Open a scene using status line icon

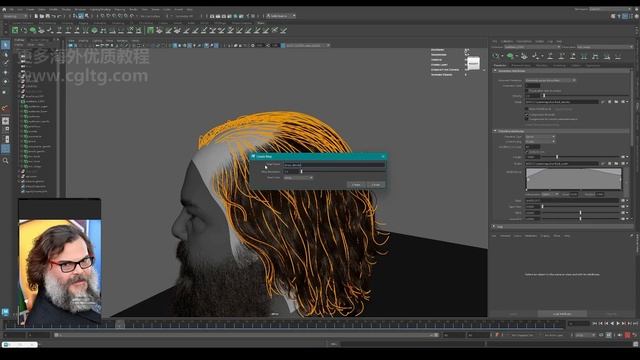(42, 16)
